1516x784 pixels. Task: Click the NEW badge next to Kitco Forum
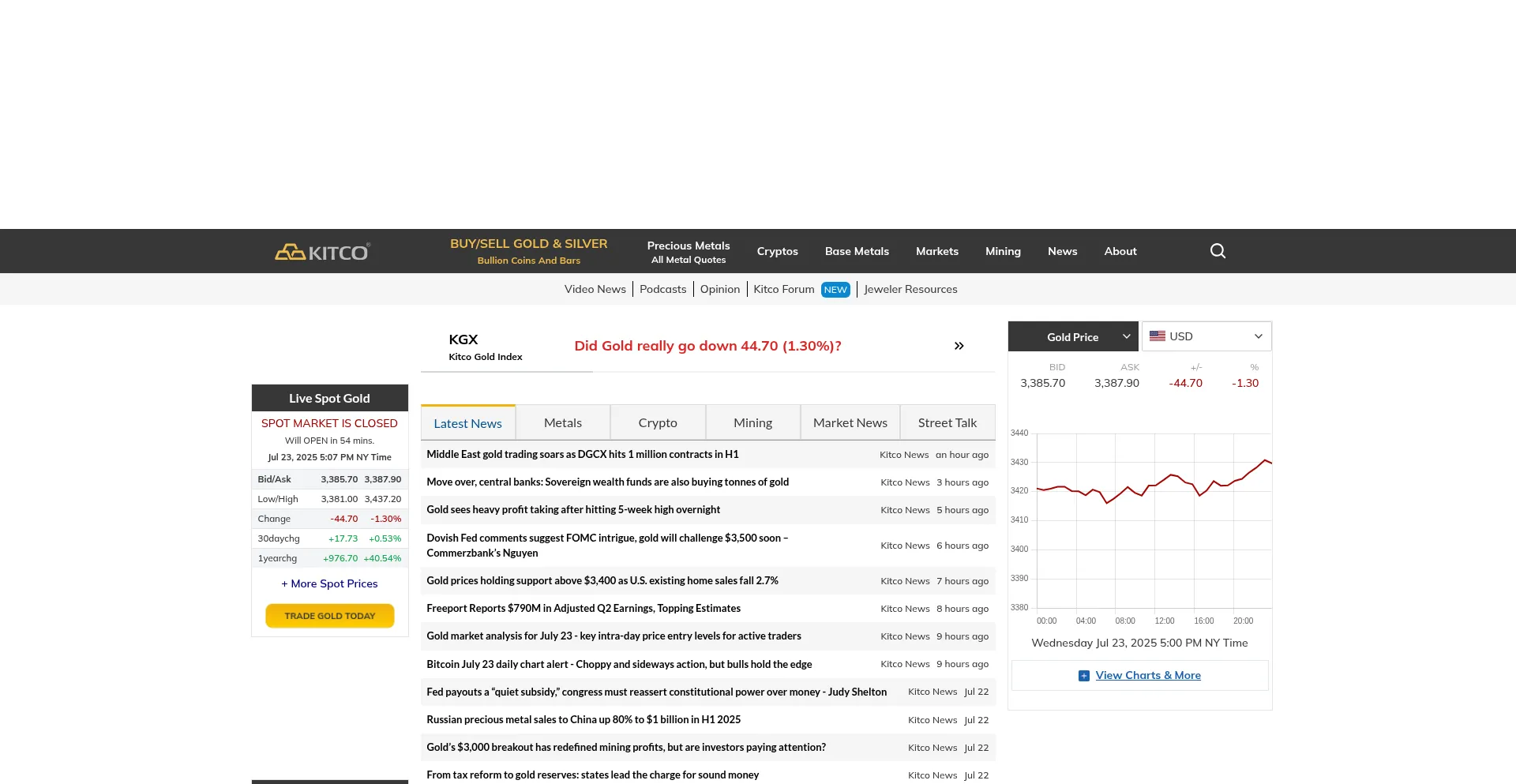coord(835,290)
